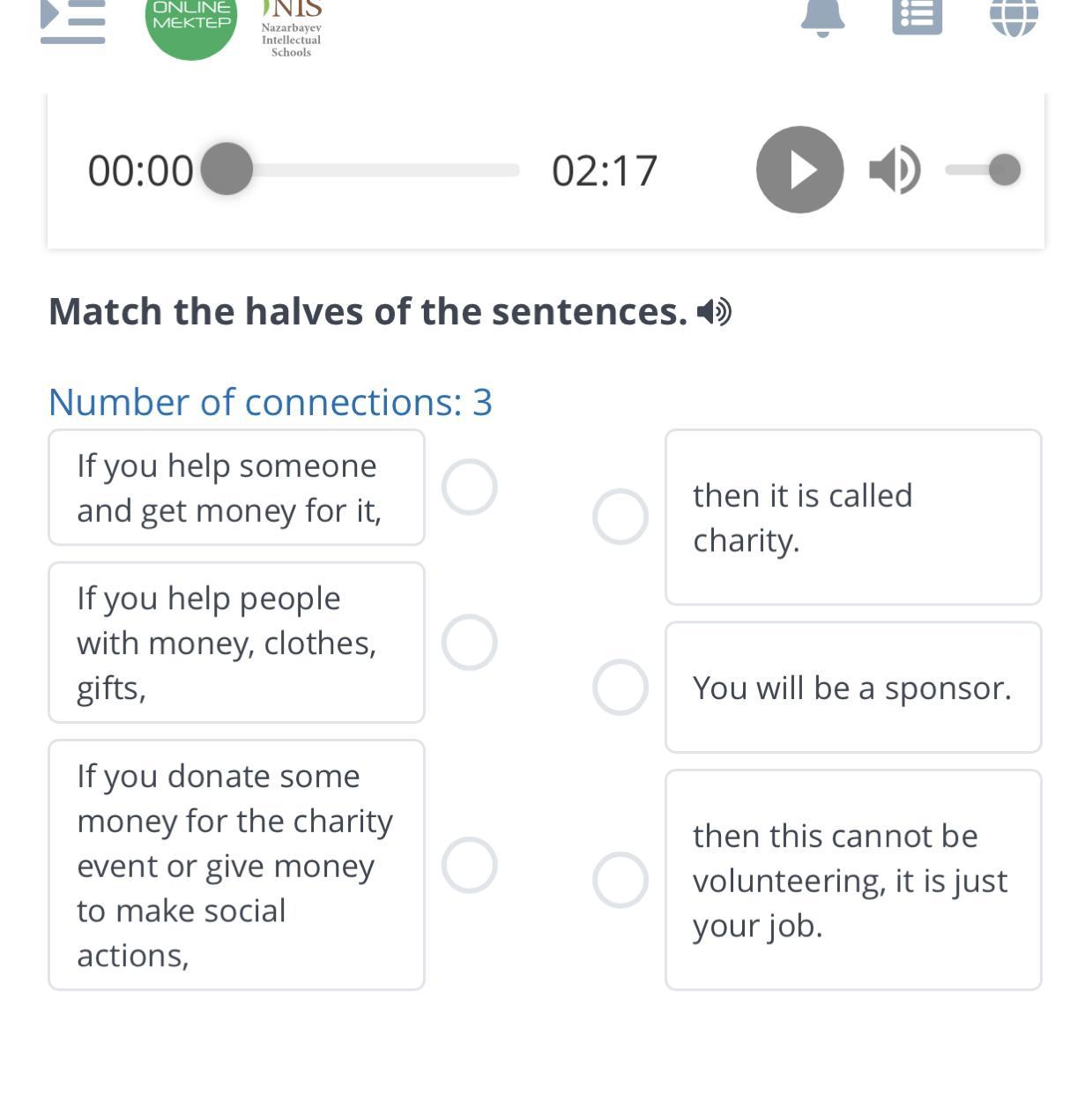This screenshot has width=1092, height=1094.
Task: Click the 'You will be a sponsor.' card
Action: (852, 688)
